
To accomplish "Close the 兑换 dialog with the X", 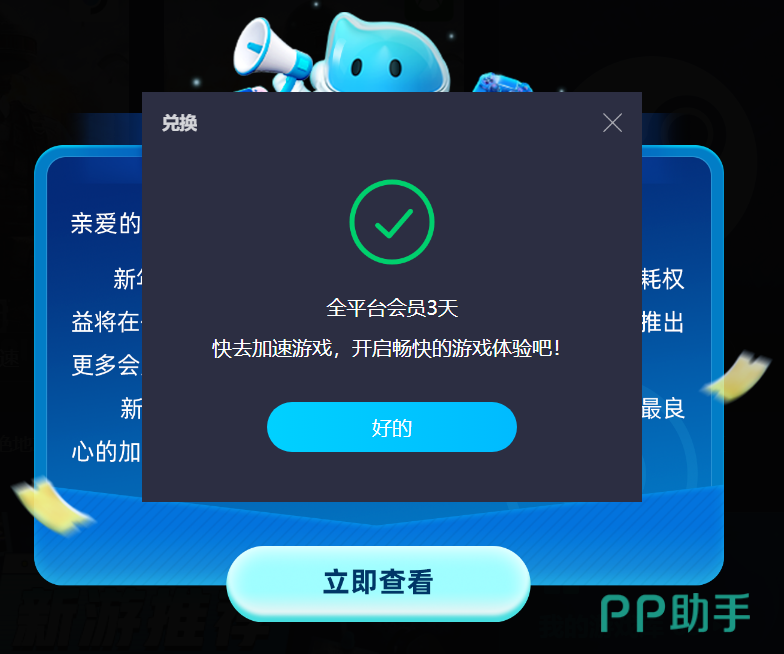I will 612,122.
